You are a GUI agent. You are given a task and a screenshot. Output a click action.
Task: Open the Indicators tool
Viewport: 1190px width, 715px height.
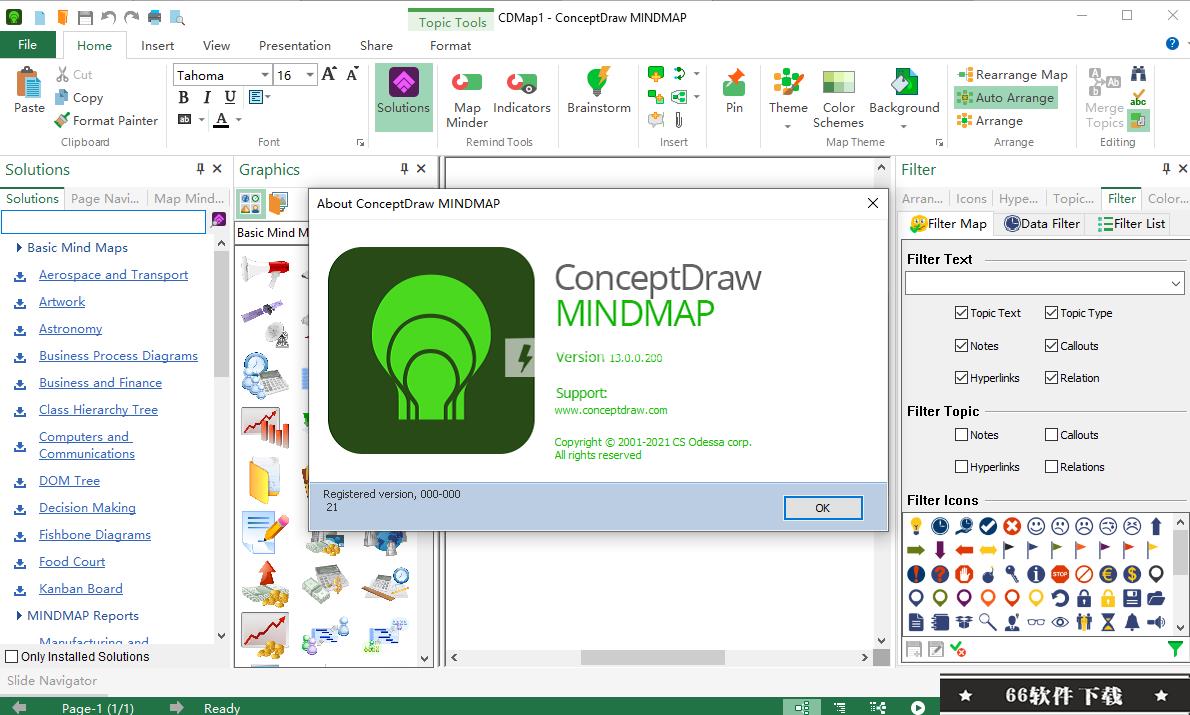point(521,93)
